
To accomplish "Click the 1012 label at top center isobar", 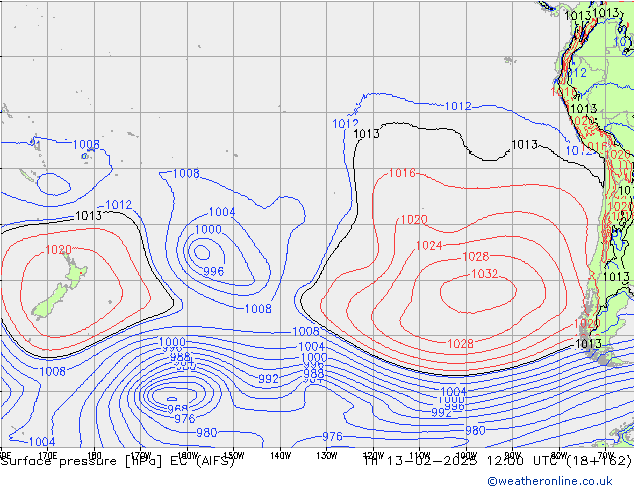I will [458, 106].
